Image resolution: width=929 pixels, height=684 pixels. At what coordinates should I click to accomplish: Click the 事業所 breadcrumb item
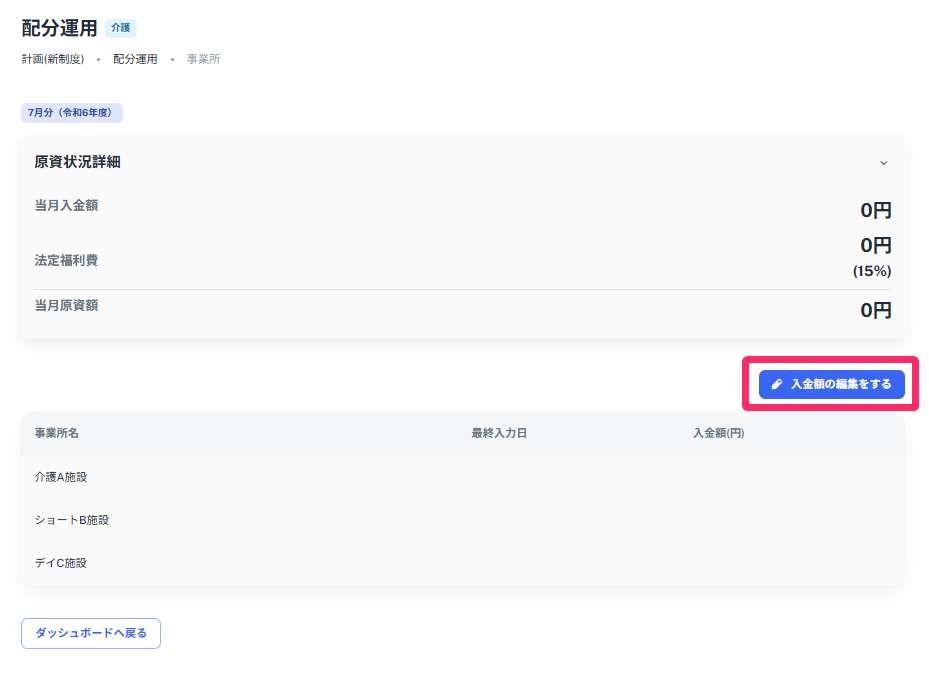(x=203, y=59)
